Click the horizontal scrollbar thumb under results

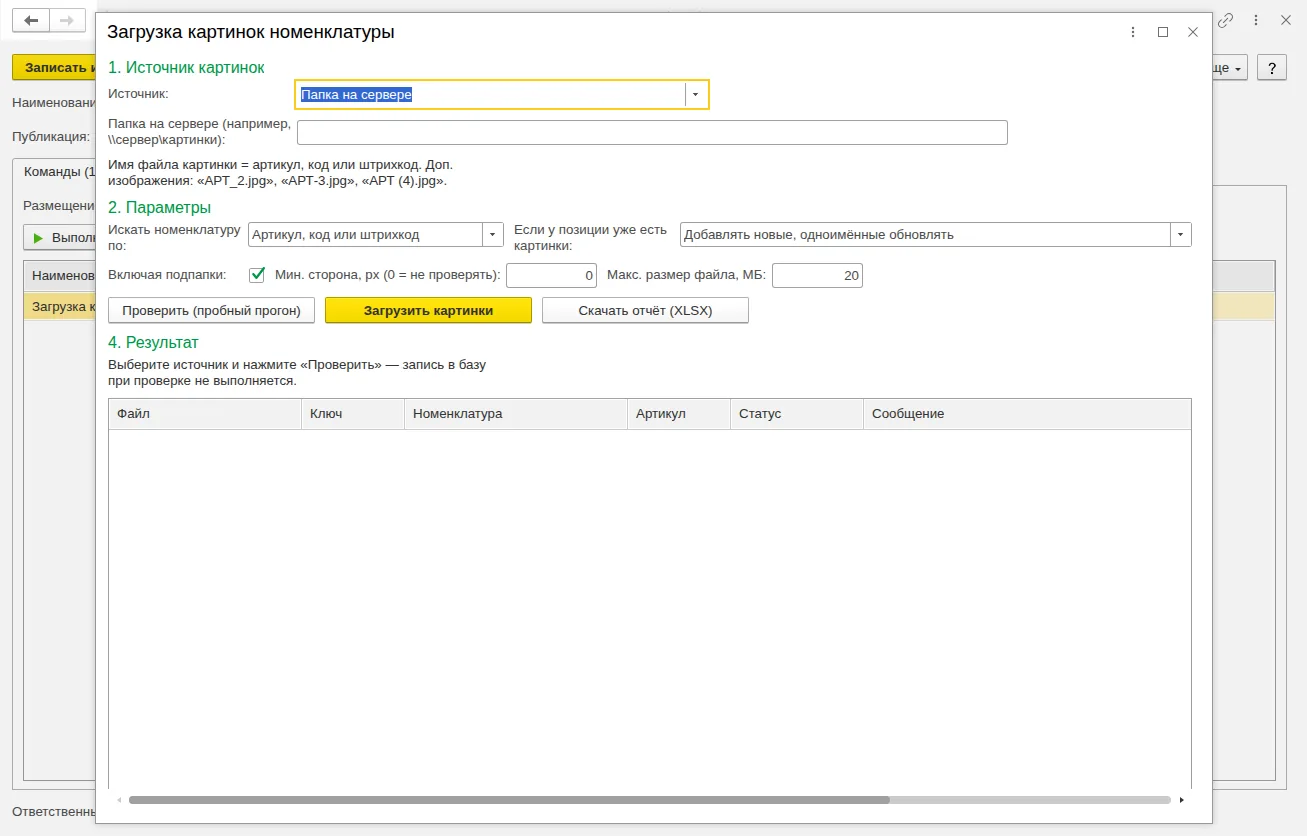click(x=509, y=800)
